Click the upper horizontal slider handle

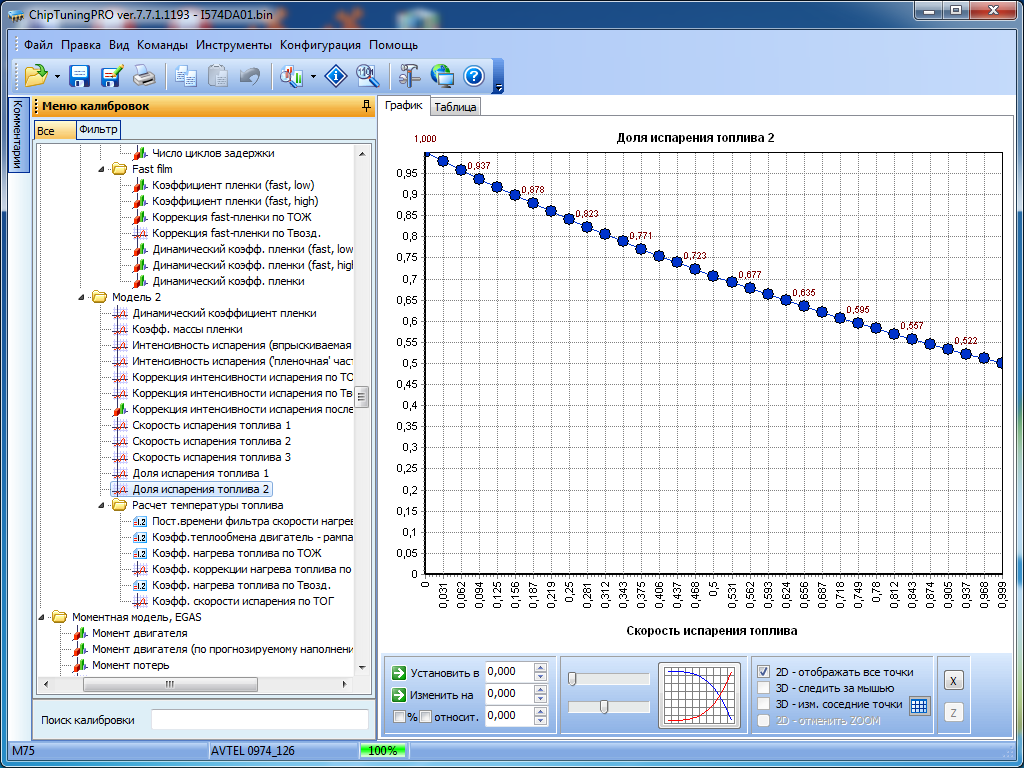point(572,679)
